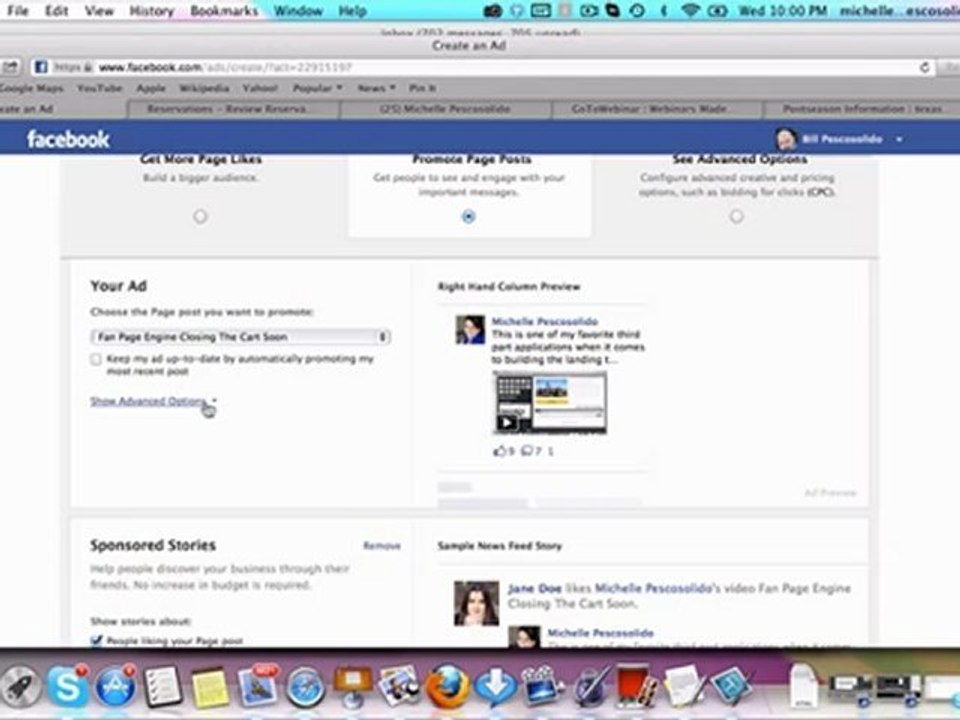Reload the page with the refresh icon
Image resolution: width=960 pixels, height=720 pixels.
924,67
